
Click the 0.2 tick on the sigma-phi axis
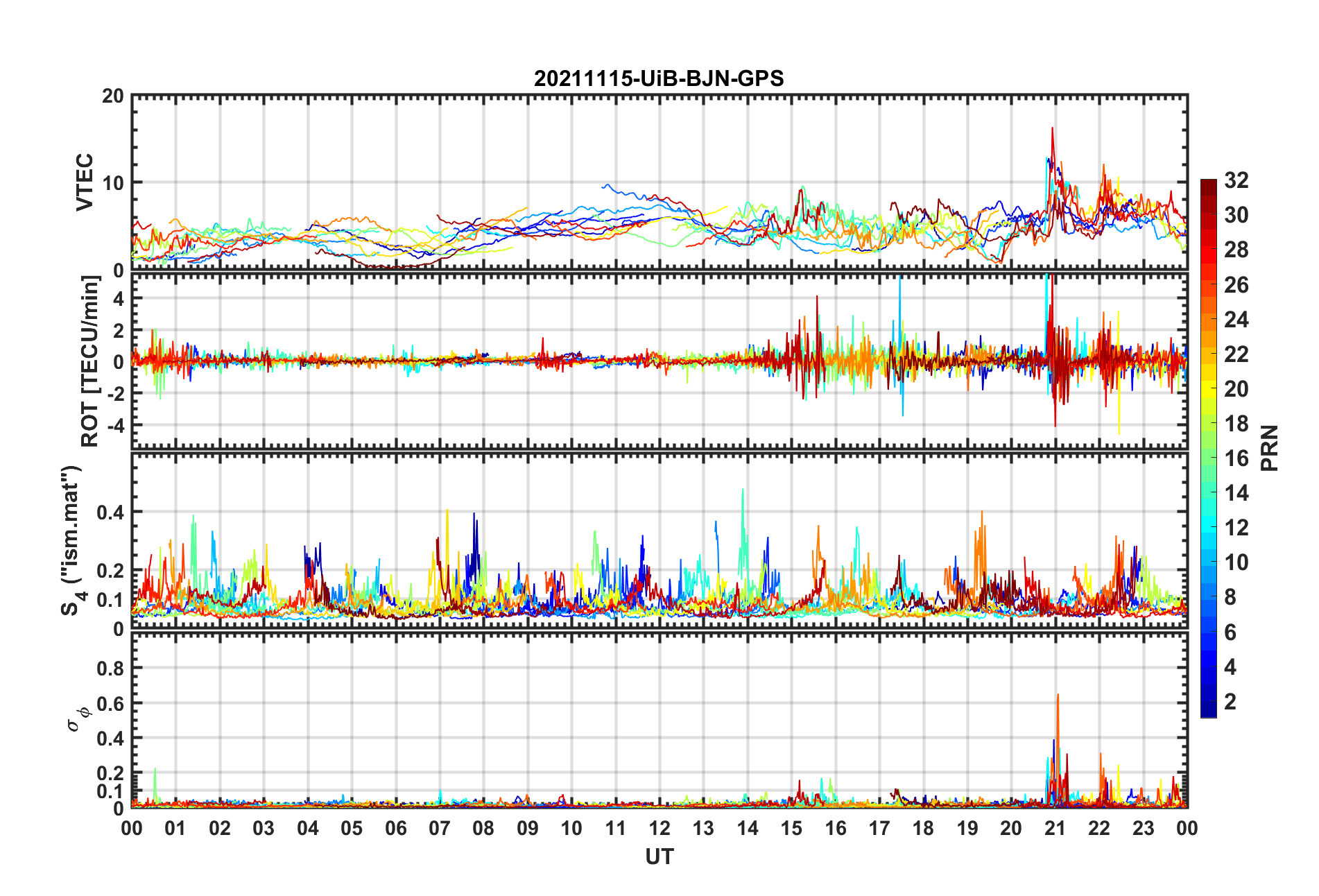(111, 773)
